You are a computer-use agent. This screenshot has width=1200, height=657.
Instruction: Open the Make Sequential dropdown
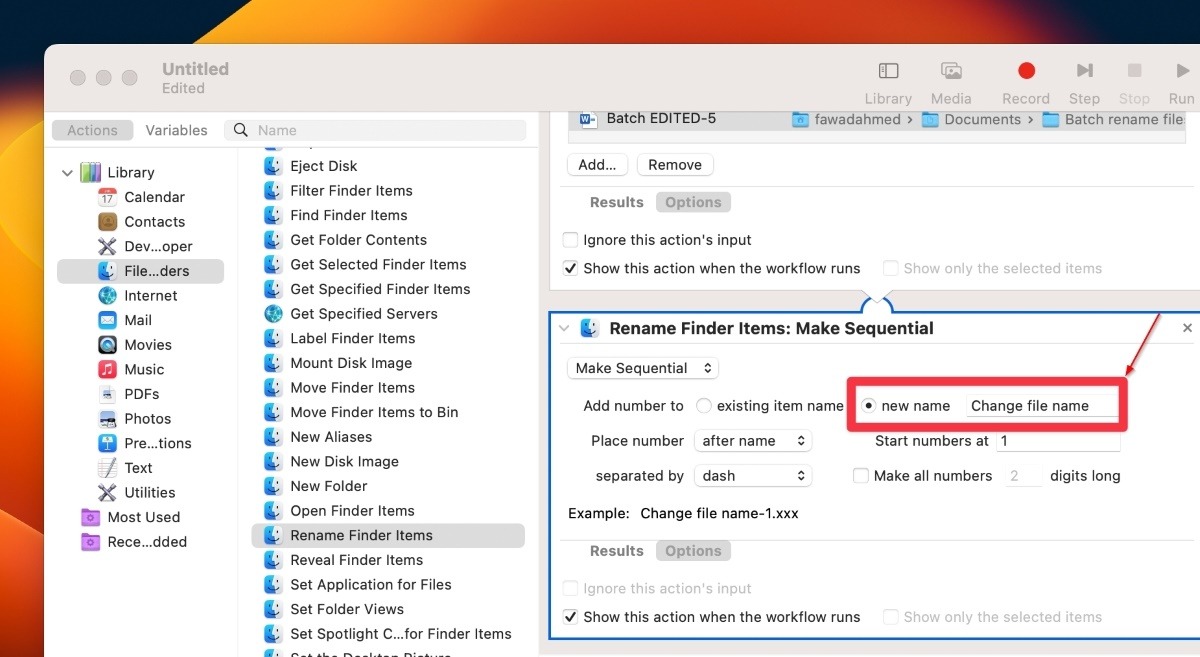pyautogui.click(x=642, y=368)
